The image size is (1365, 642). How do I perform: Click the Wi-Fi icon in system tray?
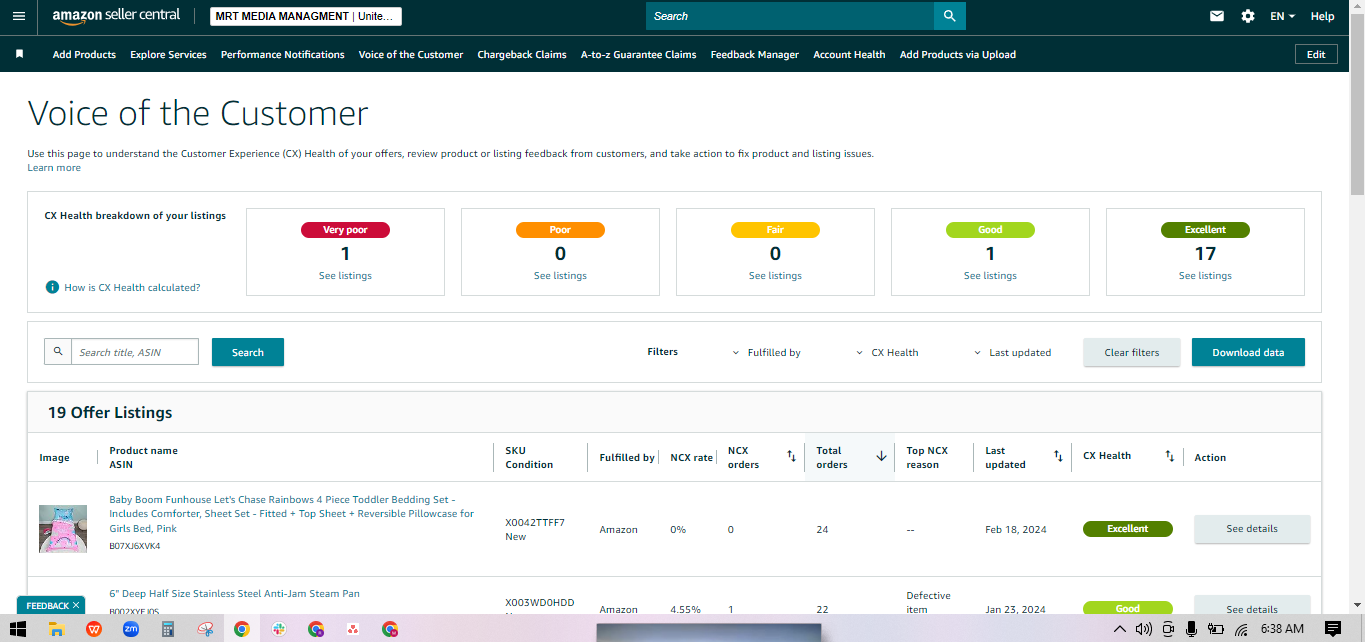1241,629
